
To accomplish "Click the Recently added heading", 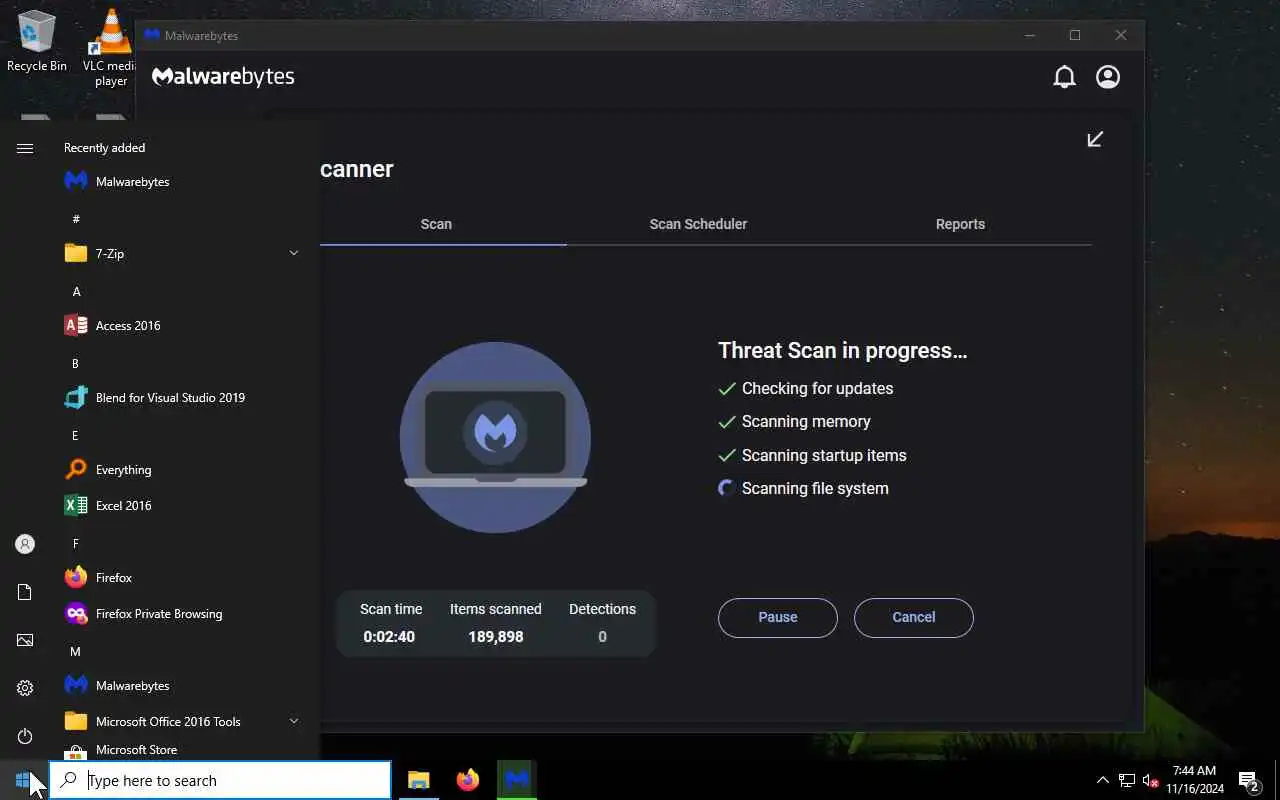I will point(104,147).
